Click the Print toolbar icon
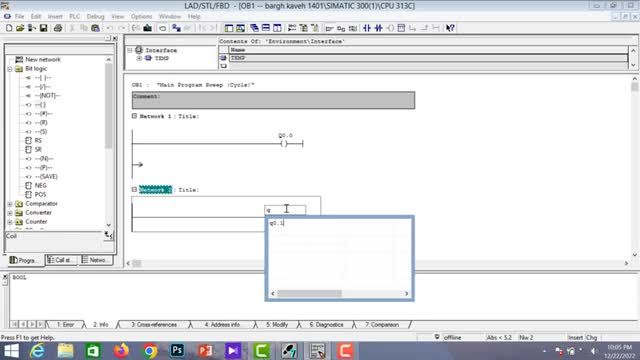This screenshot has width=640, height=360. pos(58,28)
